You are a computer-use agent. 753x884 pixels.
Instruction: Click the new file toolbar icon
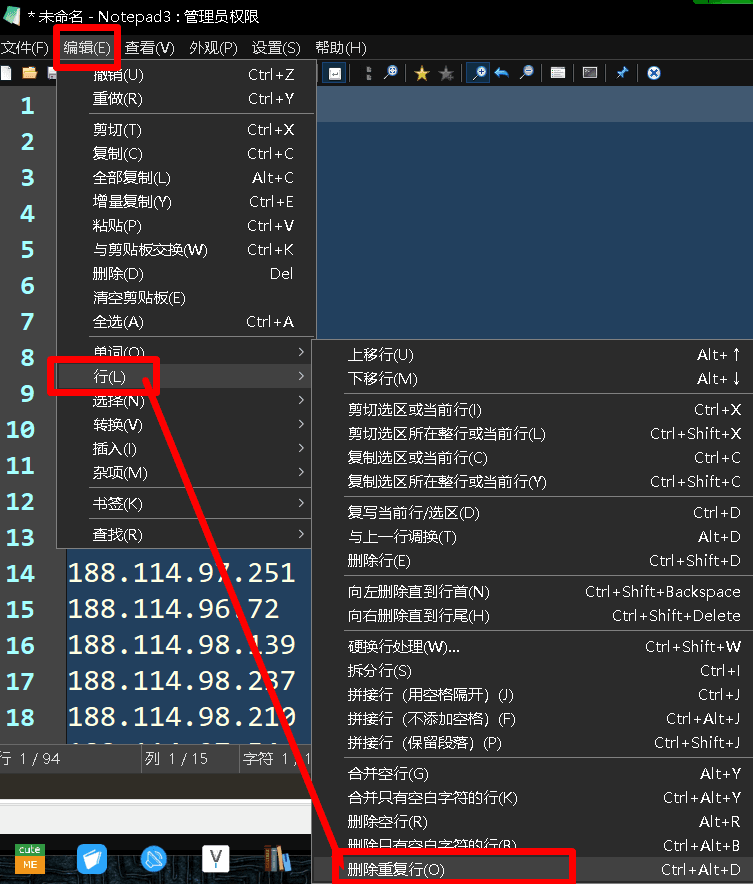[x=6, y=73]
